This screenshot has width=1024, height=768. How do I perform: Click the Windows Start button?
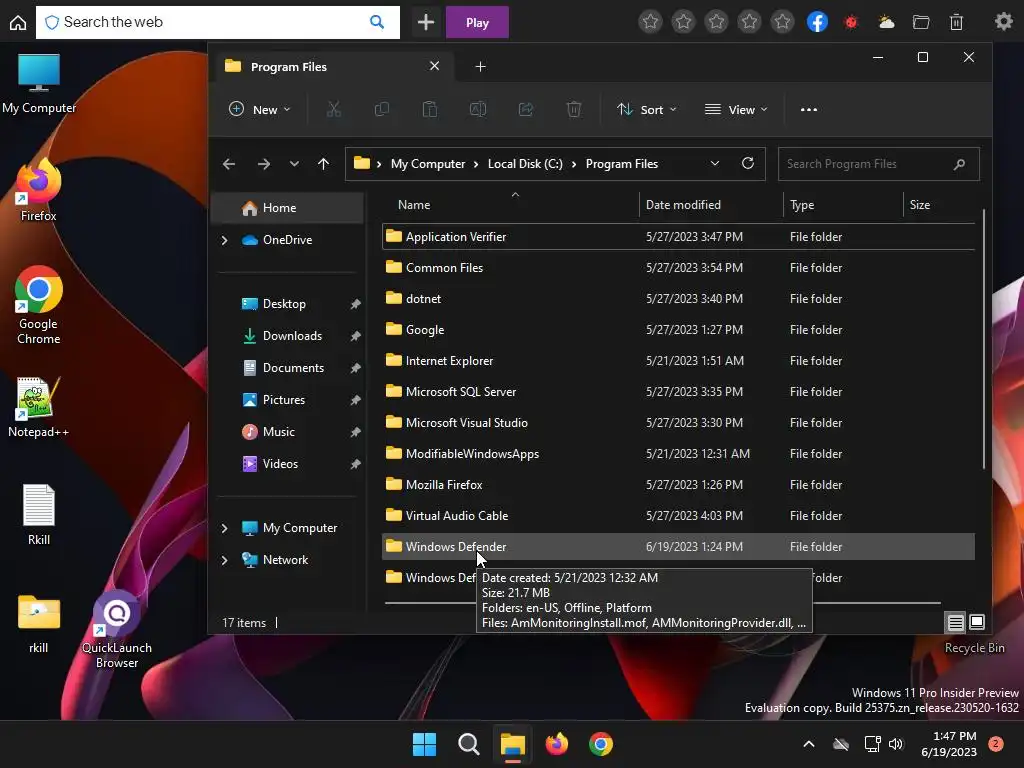point(424,744)
